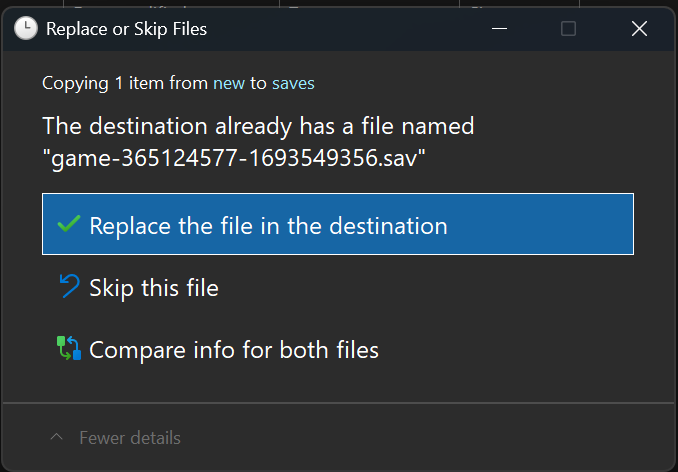678x472 pixels.
Task: Click the blue undo arrow Skip icon
Action: pos(69,287)
